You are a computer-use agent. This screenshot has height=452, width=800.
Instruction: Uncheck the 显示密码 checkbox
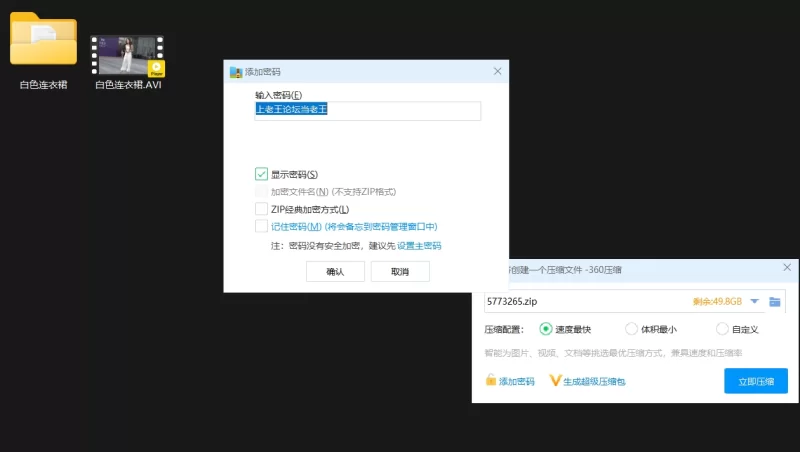[x=262, y=174]
